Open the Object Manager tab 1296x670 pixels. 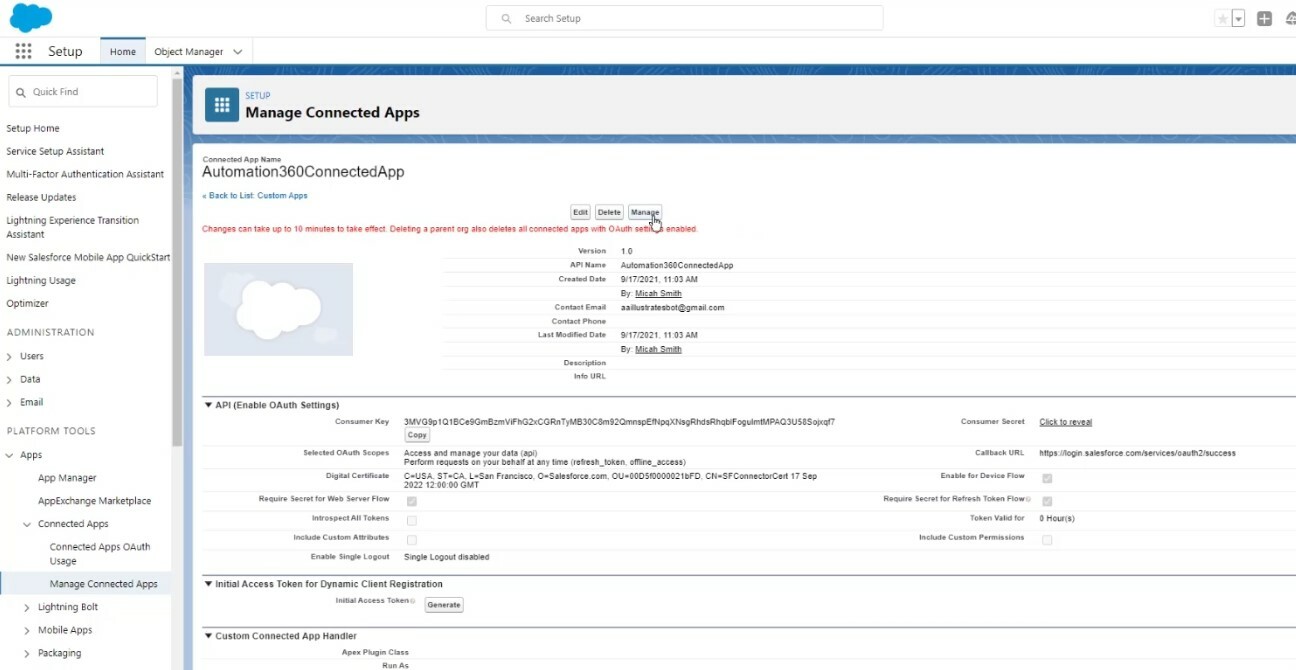click(189, 51)
